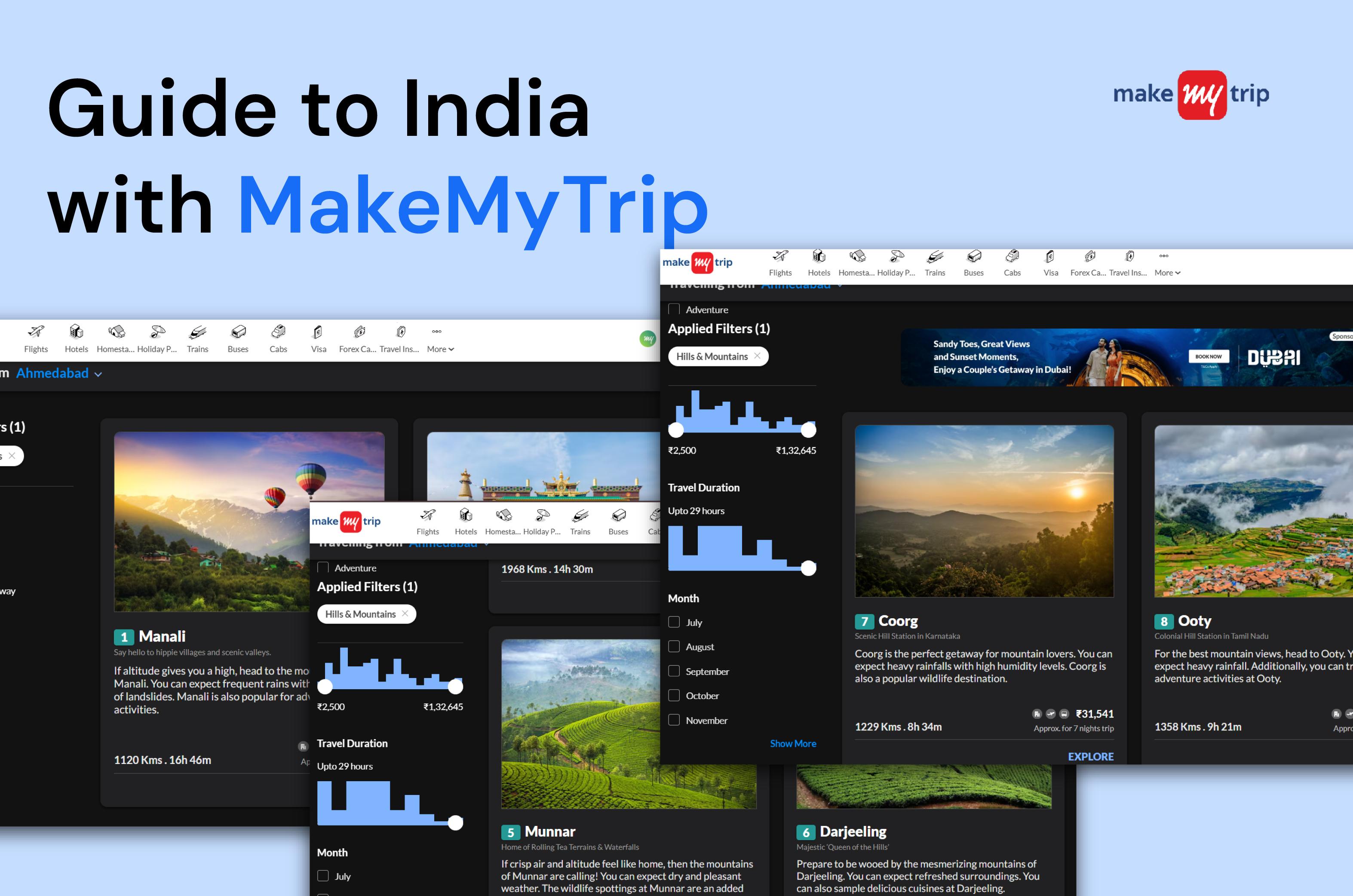Click the ₹31,541 price on Coorg card
1353x896 pixels.
pos(1094,713)
